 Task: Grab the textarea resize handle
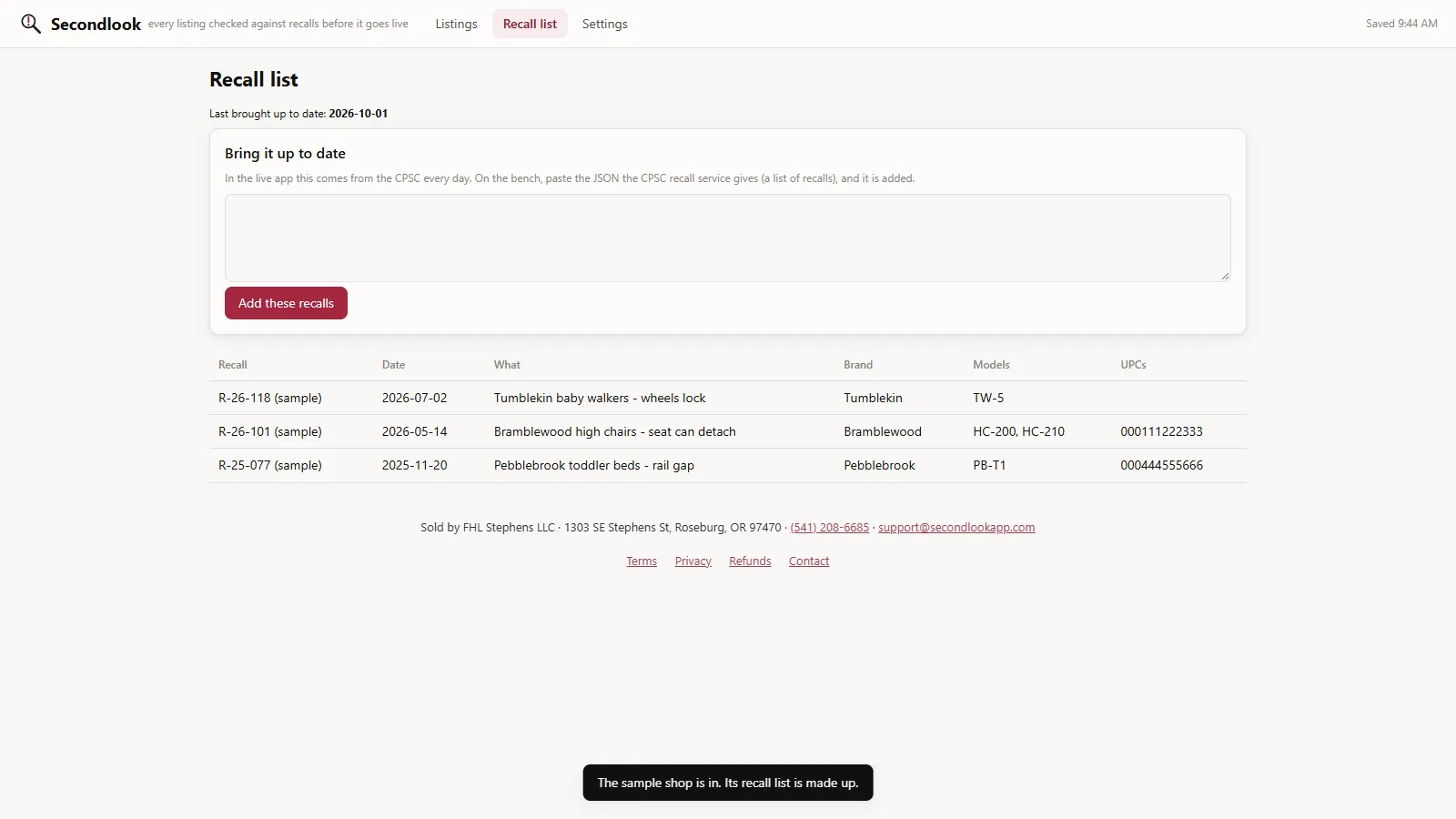point(1225,276)
